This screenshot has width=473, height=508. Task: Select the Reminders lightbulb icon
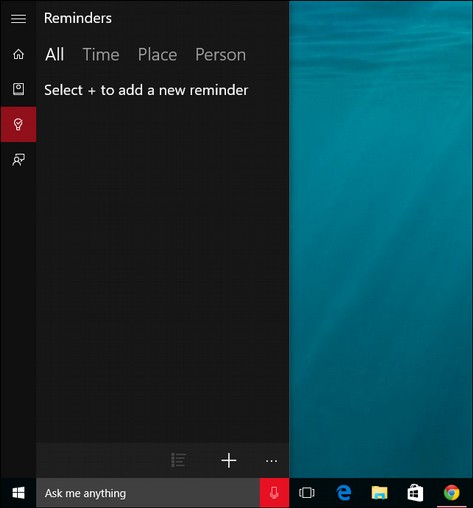(18, 124)
